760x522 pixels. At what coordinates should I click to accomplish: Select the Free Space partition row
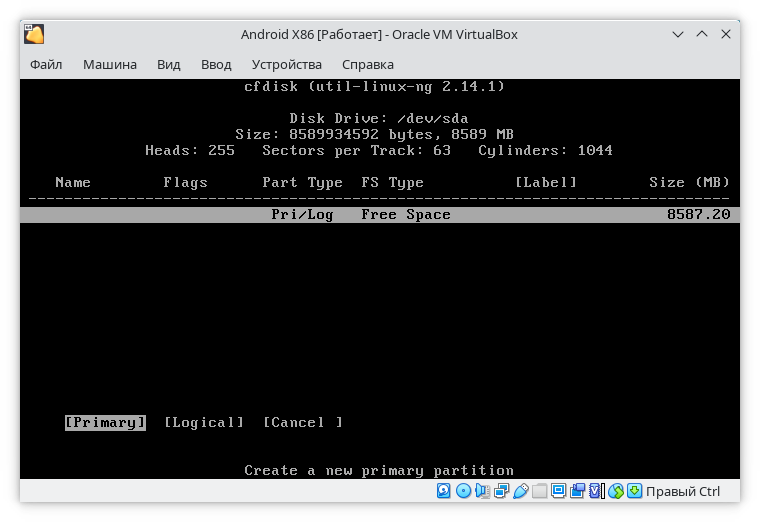tap(380, 215)
